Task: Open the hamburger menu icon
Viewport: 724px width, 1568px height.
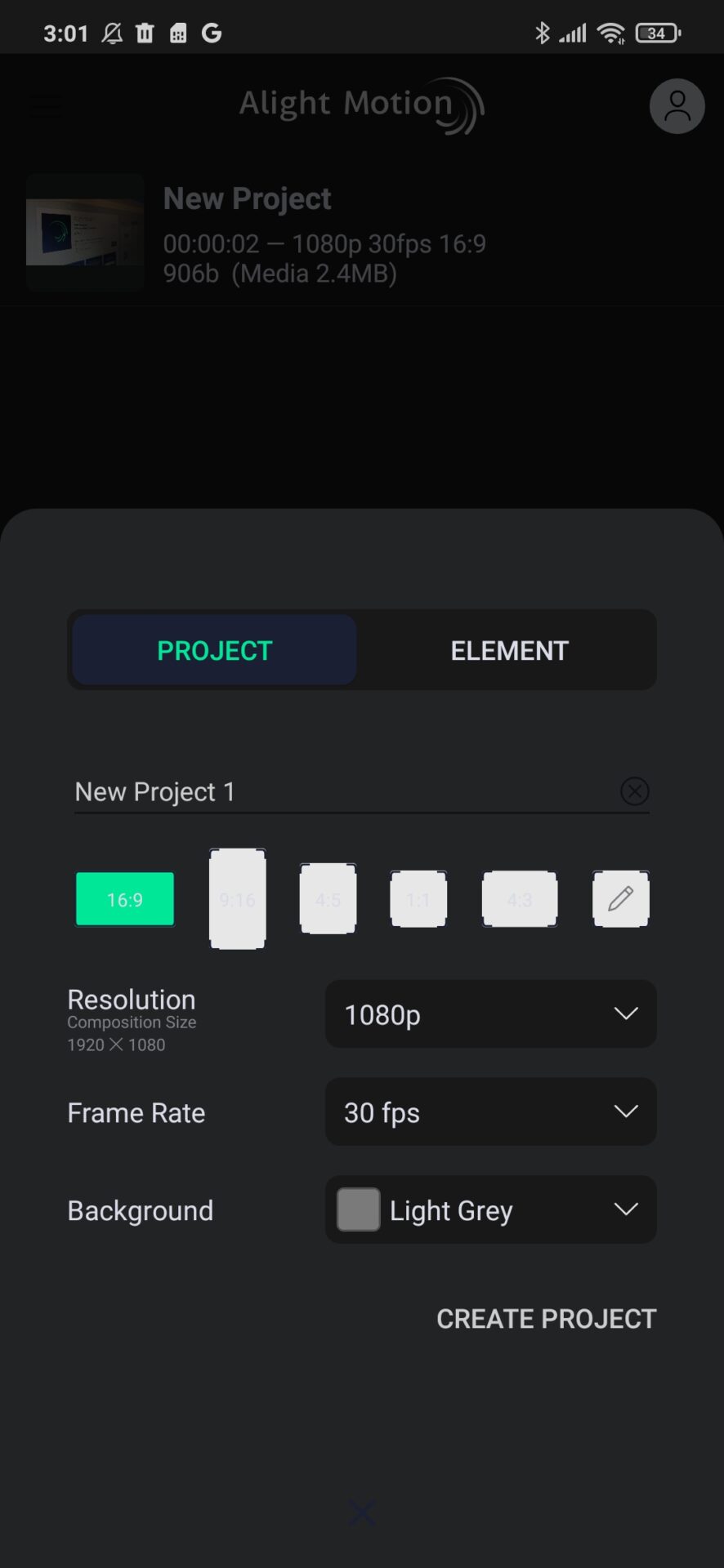Action: pos(46,106)
